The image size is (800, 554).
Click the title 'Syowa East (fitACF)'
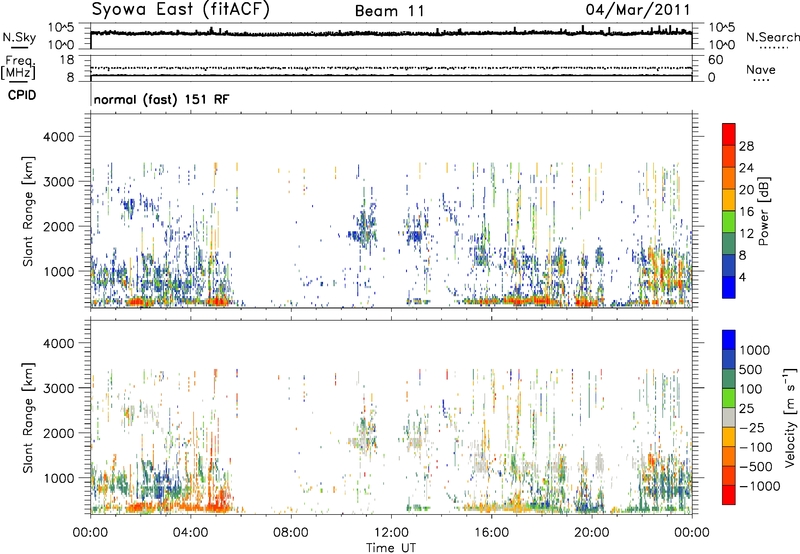coord(181,9)
